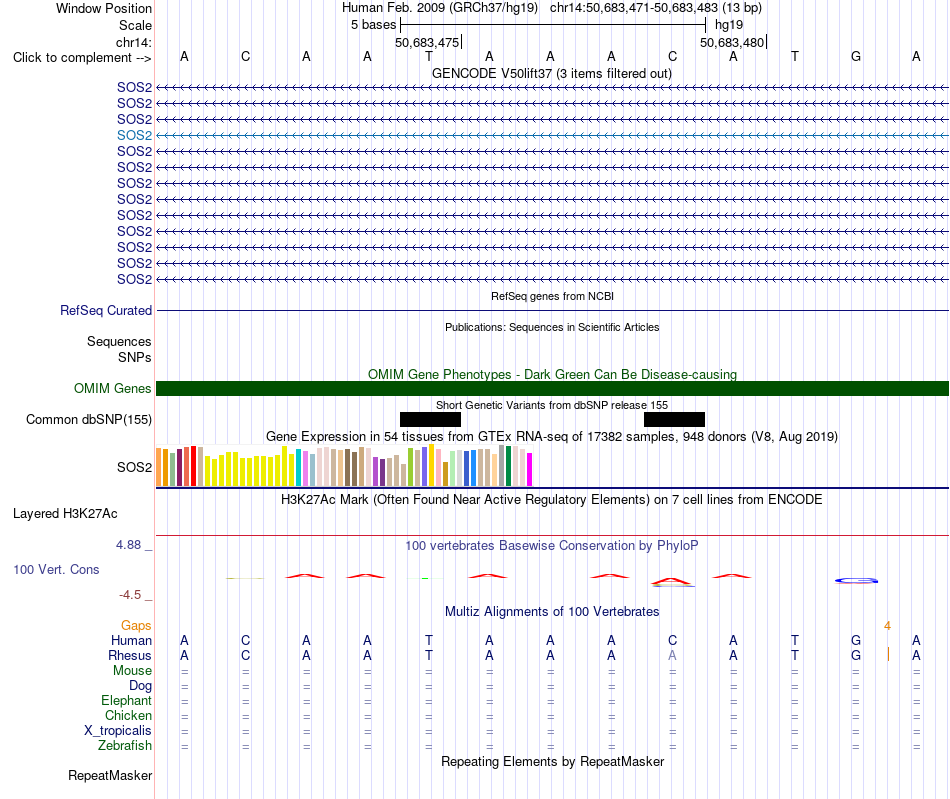Click the SOS2 label beside GTEx chart

pos(135,467)
